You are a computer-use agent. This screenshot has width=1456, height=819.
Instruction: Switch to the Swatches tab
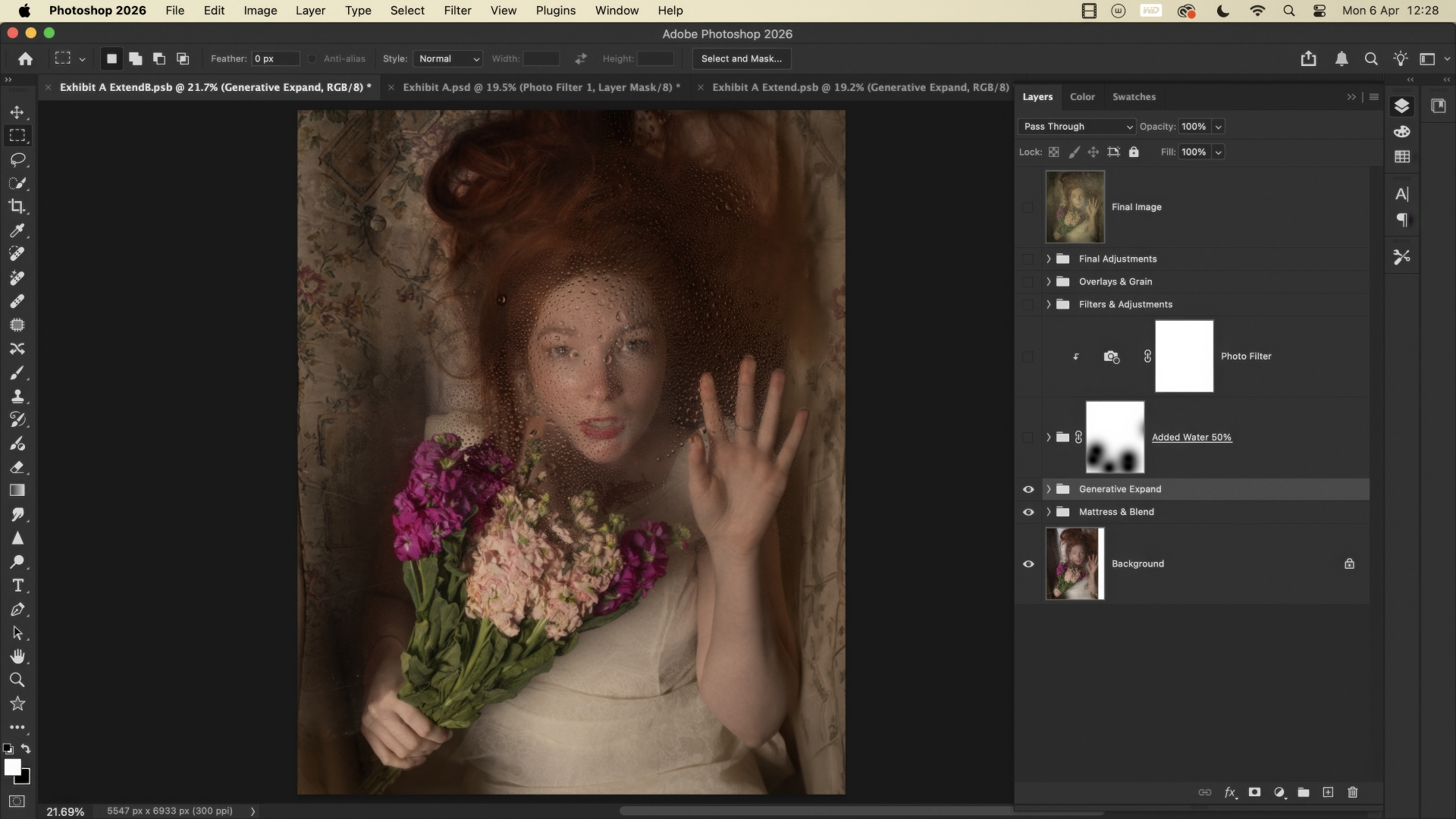tap(1134, 97)
